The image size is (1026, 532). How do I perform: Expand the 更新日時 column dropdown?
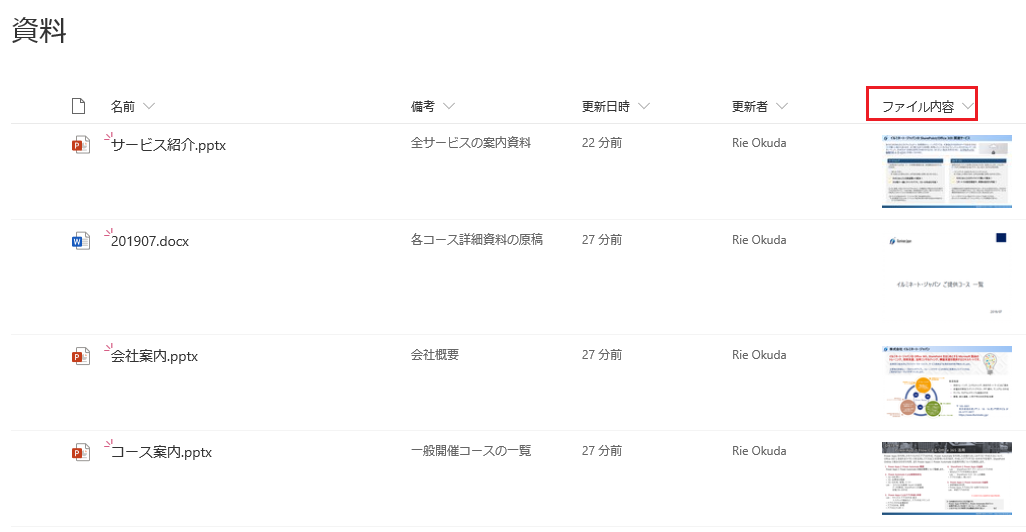644,106
